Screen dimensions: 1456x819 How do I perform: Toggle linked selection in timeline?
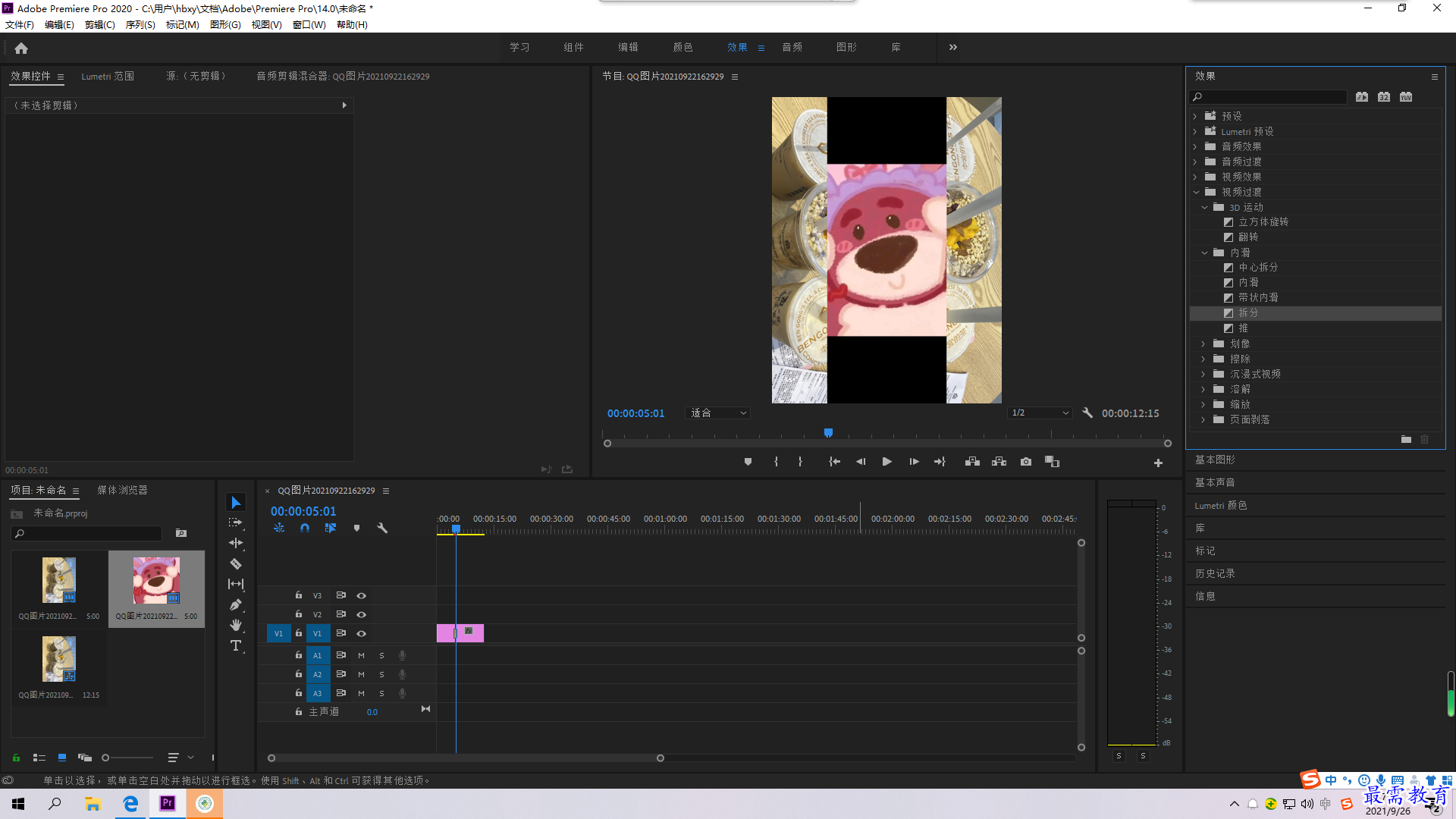(331, 528)
